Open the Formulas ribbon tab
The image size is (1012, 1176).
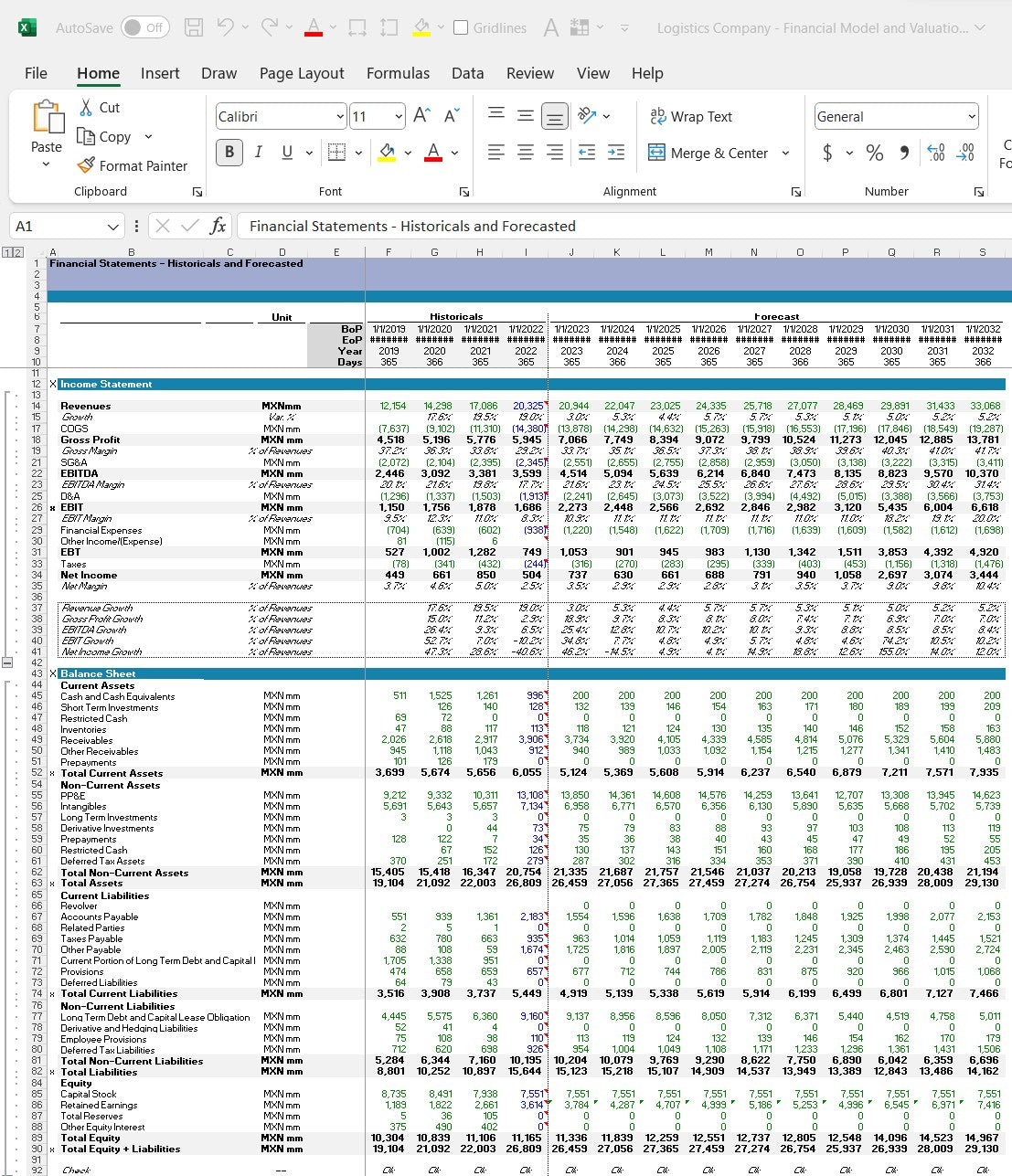[398, 73]
